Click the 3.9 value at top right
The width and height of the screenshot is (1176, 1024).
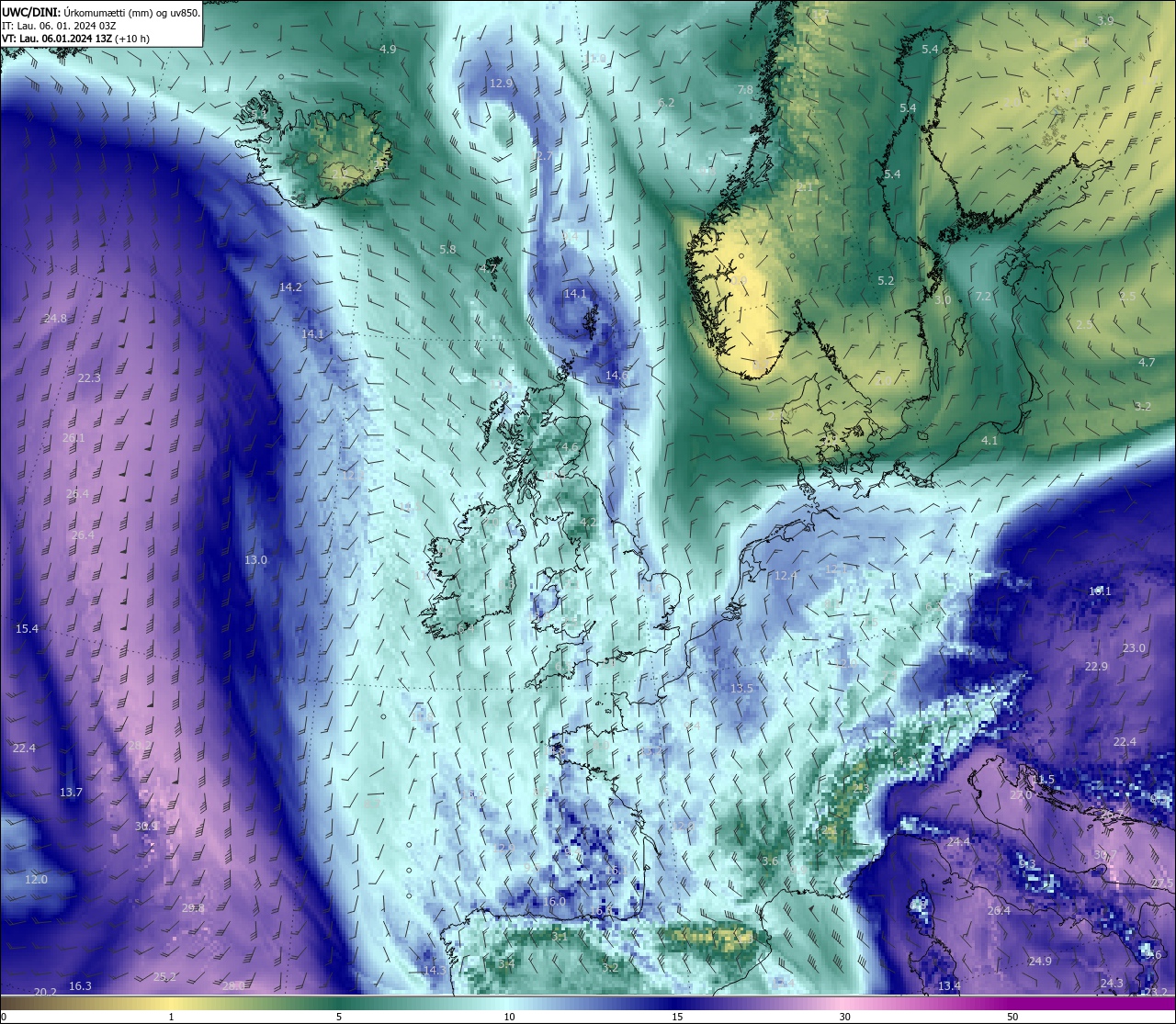[x=1105, y=20]
